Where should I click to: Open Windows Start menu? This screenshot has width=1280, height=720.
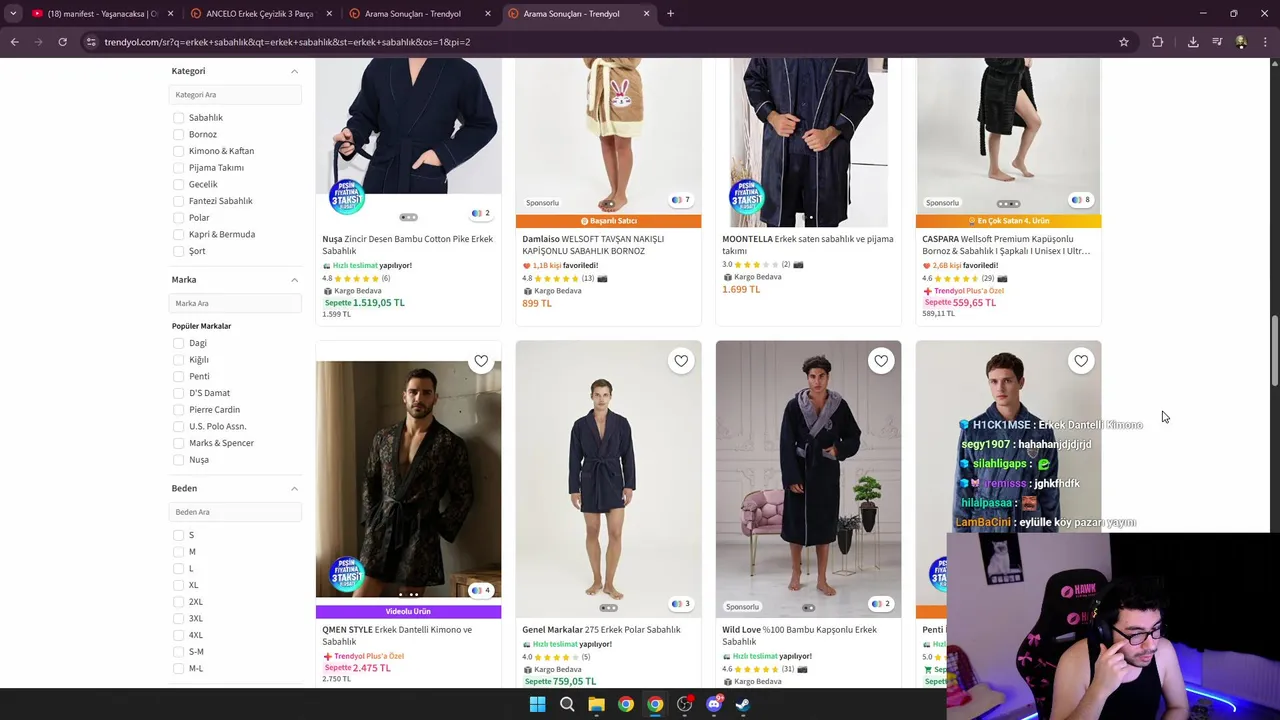tap(537, 704)
